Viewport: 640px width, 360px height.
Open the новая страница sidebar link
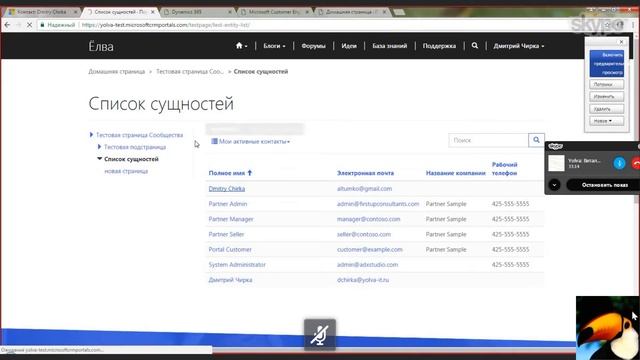(126, 171)
